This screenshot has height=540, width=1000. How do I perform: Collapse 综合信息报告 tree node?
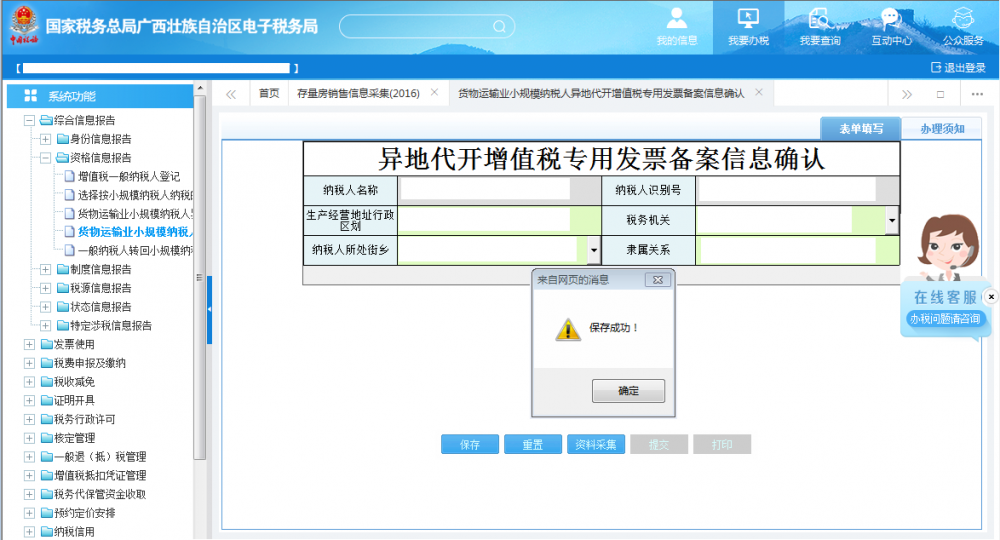[30, 120]
